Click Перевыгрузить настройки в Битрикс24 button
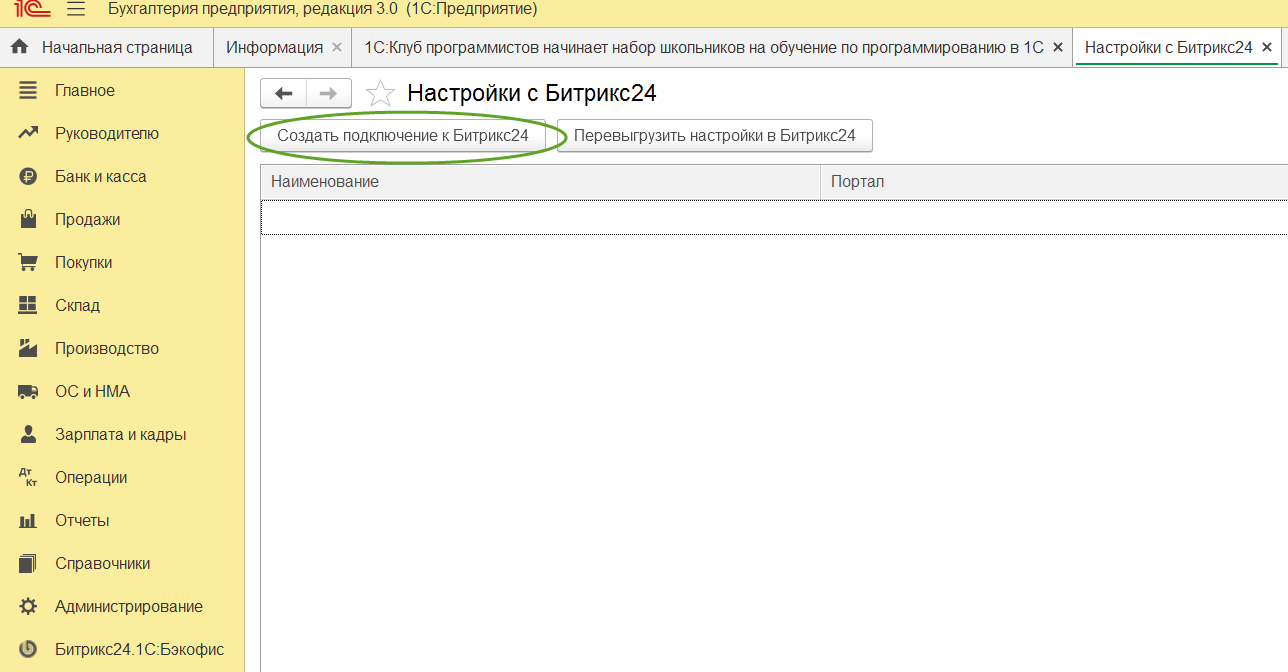 pos(715,136)
